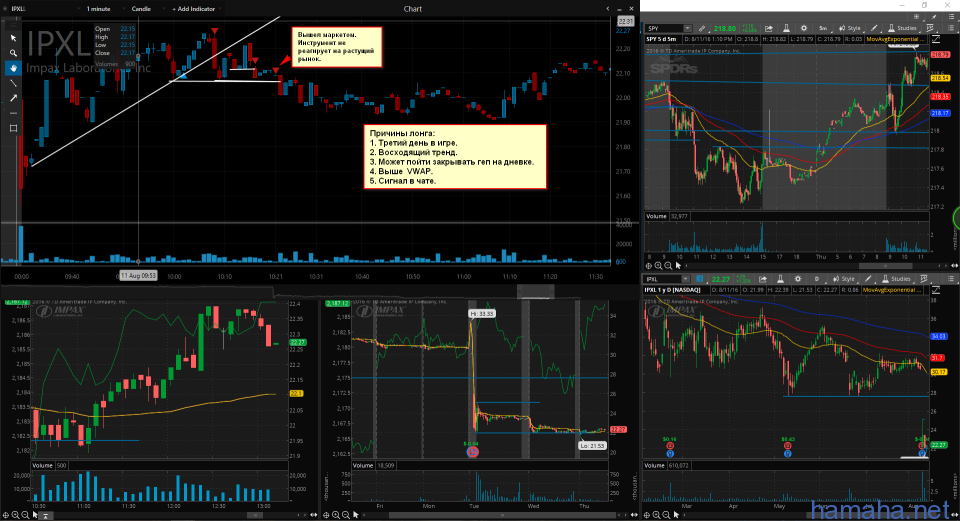Open the D timeframe selector on IPXL chart
This screenshot has width=960, height=521.
pyautogui.click(x=817, y=279)
